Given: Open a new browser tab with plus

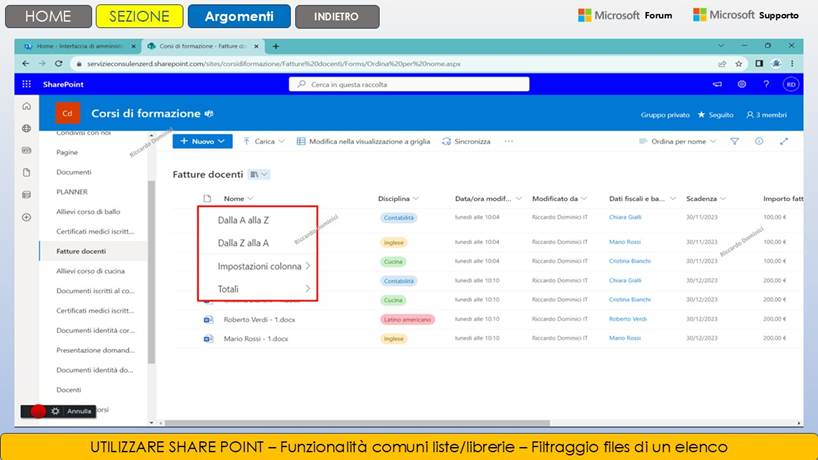Looking at the screenshot, I should (276, 46).
